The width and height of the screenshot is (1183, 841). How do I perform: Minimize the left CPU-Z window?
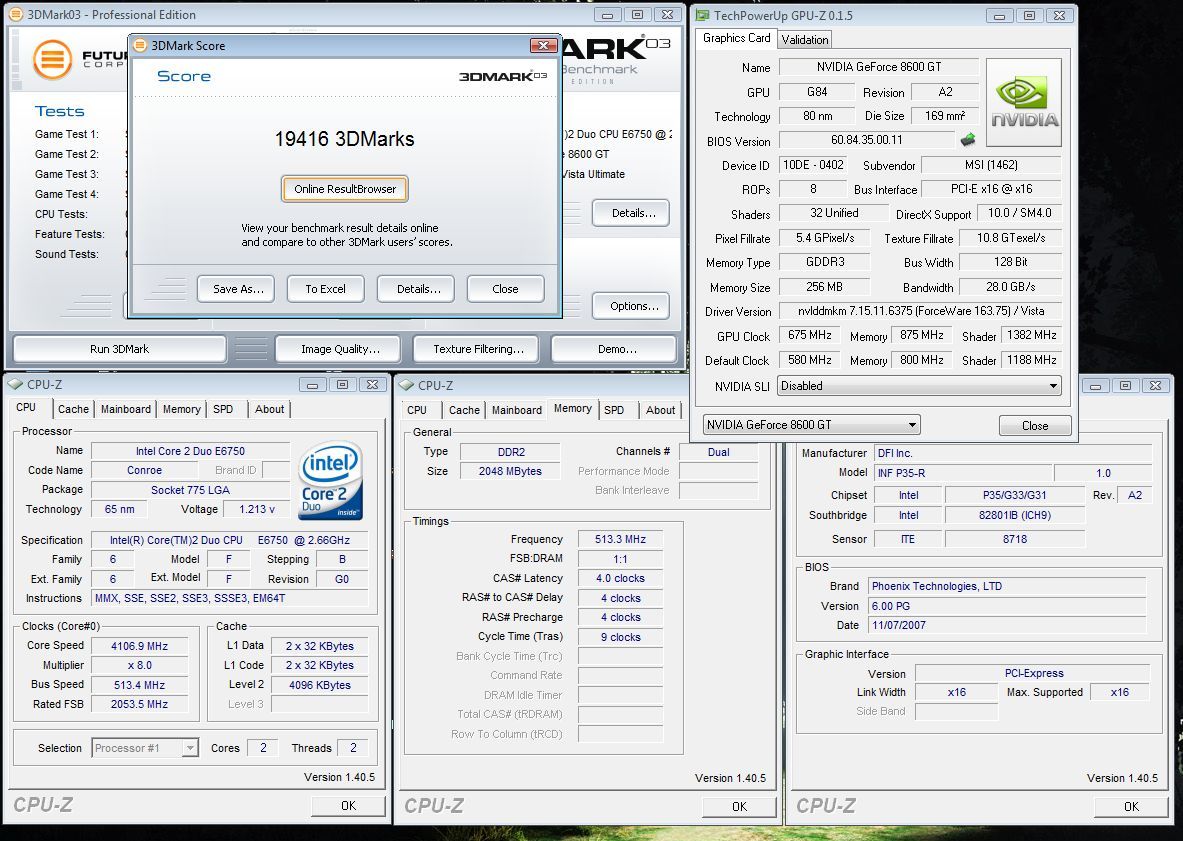[x=312, y=385]
